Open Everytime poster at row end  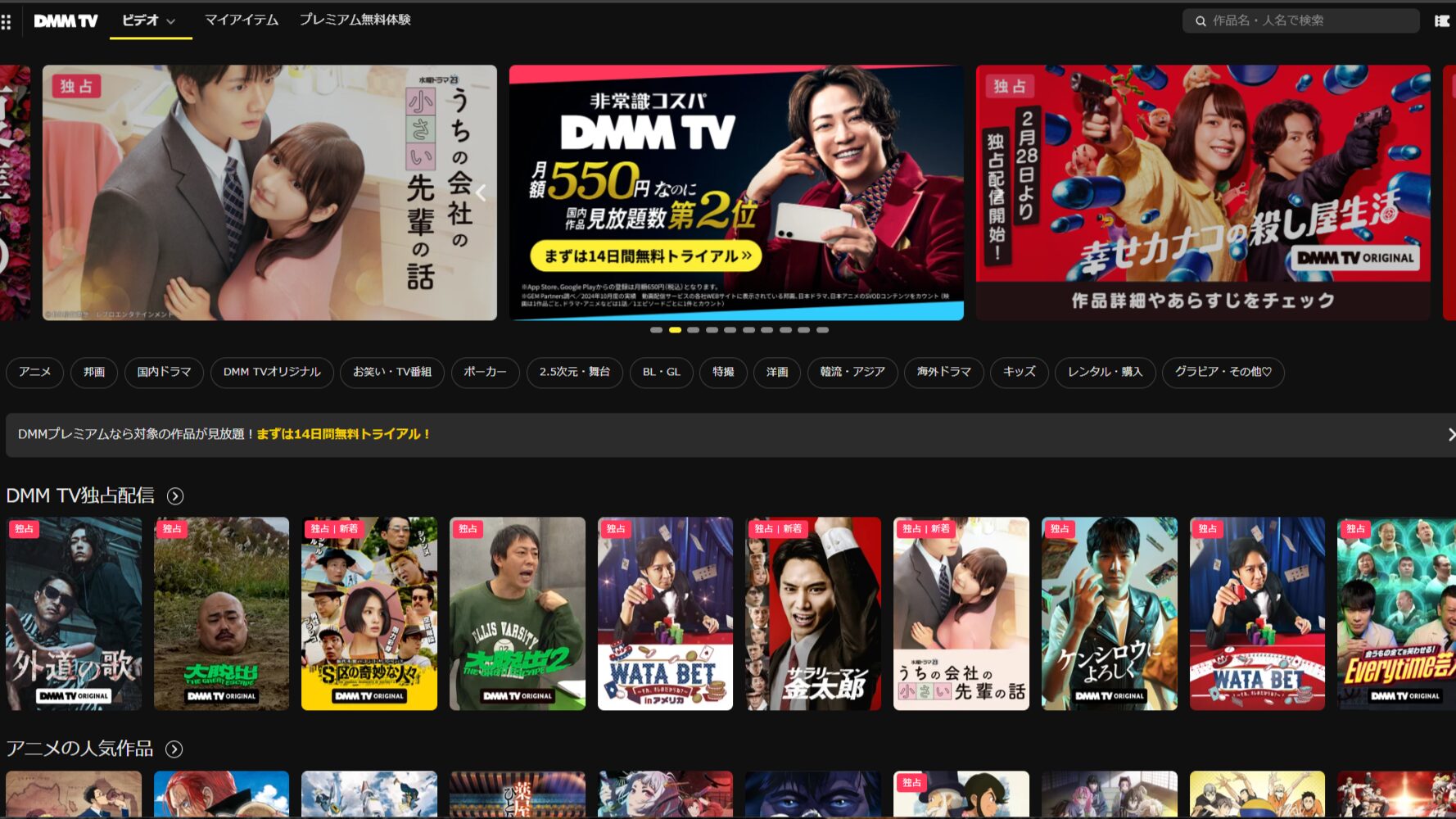coord(1396,613)
